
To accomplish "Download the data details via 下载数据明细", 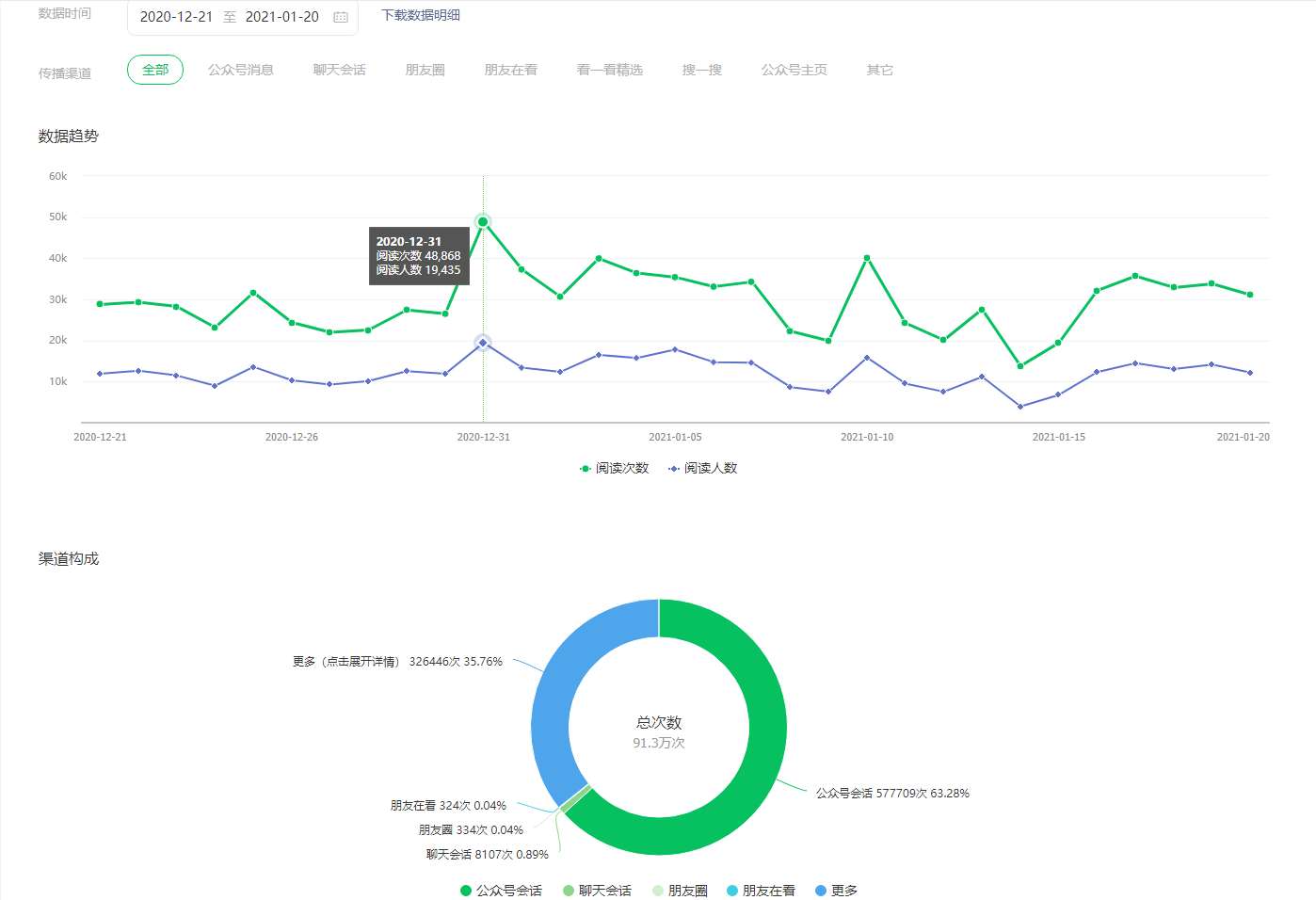I will (421, 15).
